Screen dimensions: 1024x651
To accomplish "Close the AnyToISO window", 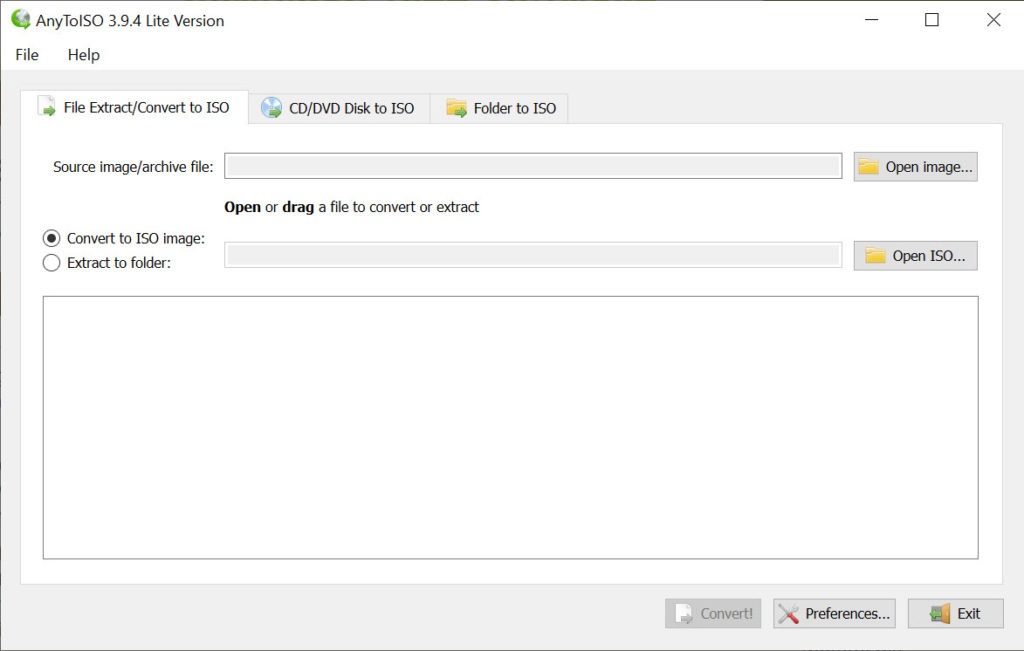I will click(x=993, y=20).
